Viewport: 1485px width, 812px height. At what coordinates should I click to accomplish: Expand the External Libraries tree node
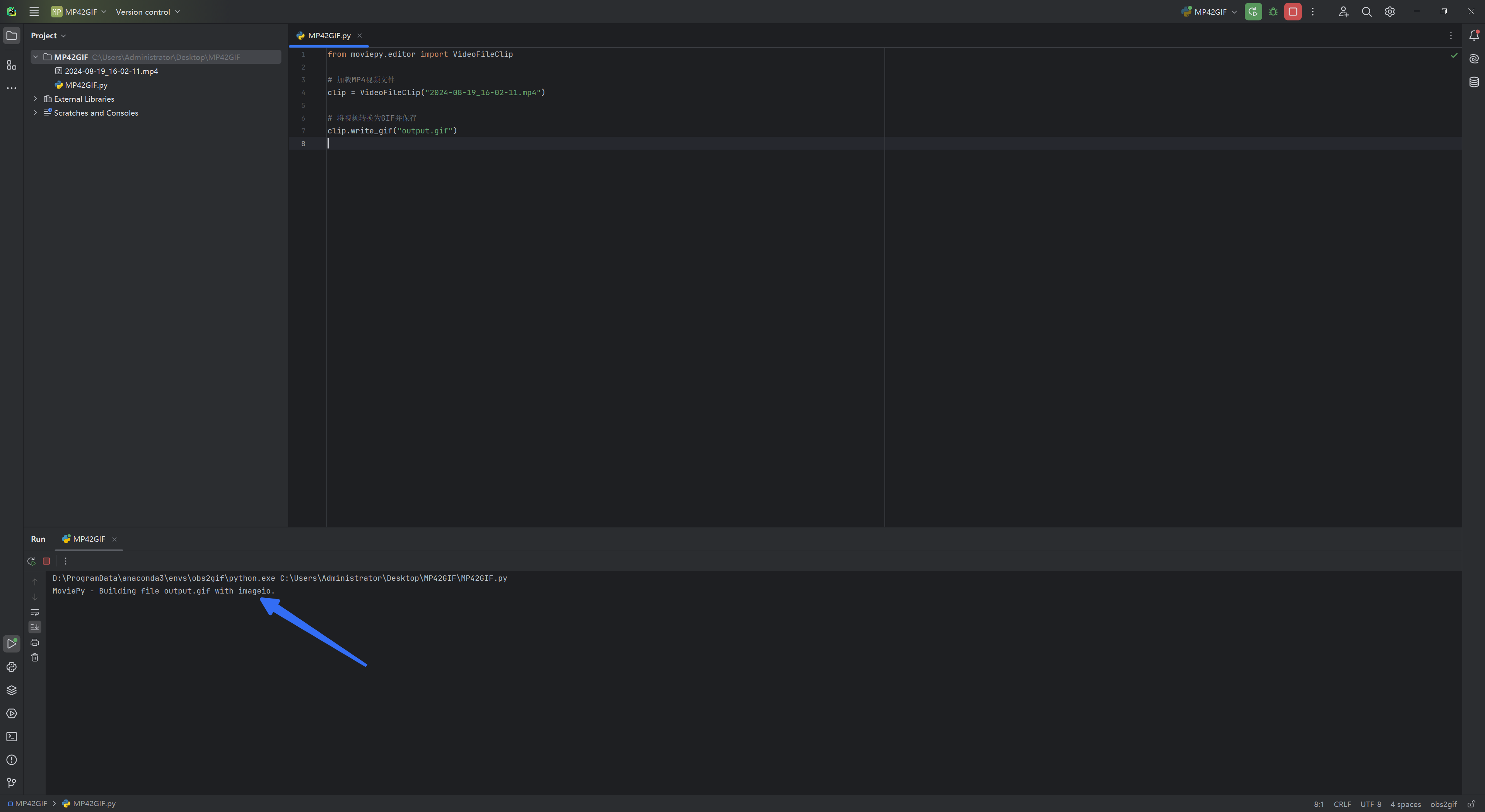pyautogui.click(x=36, y=99)
